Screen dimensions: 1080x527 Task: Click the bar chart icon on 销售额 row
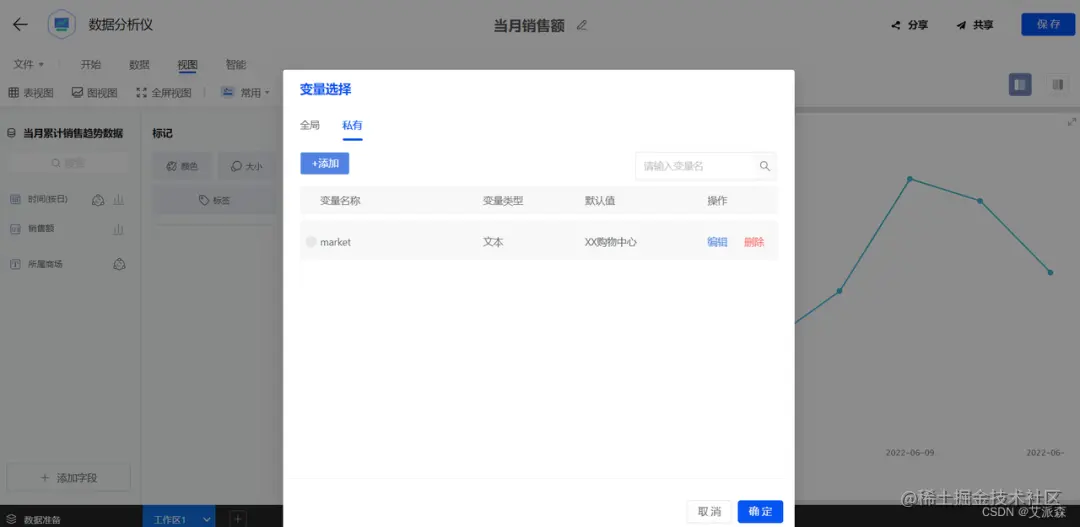pyautogui.click(x=118, y=229)
